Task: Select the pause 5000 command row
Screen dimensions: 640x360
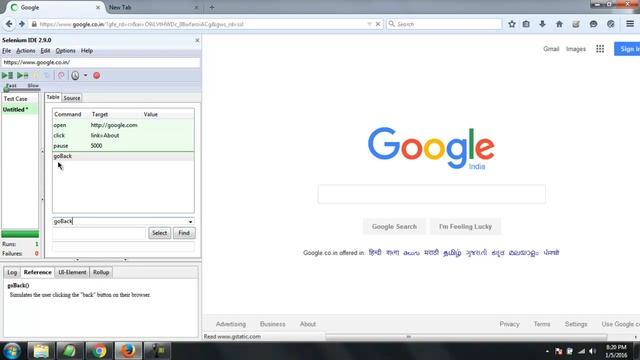Action: click(123, 146)
